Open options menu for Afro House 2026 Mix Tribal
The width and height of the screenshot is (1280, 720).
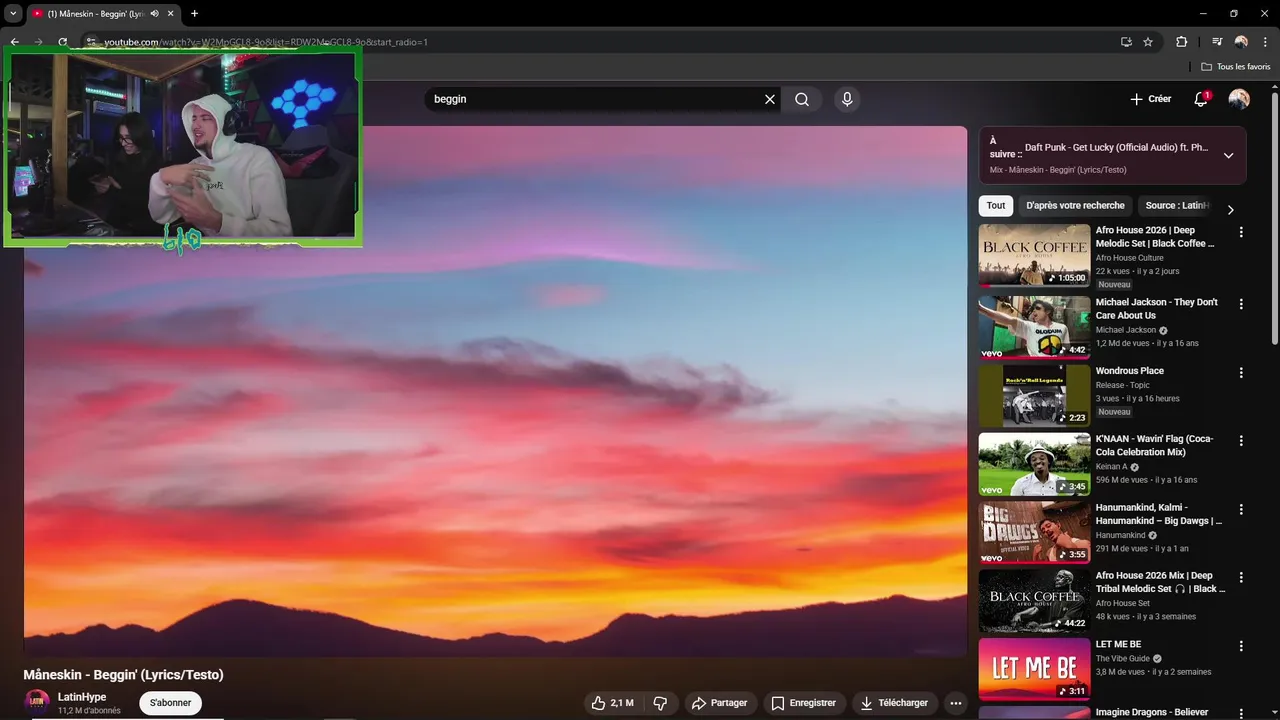pos(1241,578)
